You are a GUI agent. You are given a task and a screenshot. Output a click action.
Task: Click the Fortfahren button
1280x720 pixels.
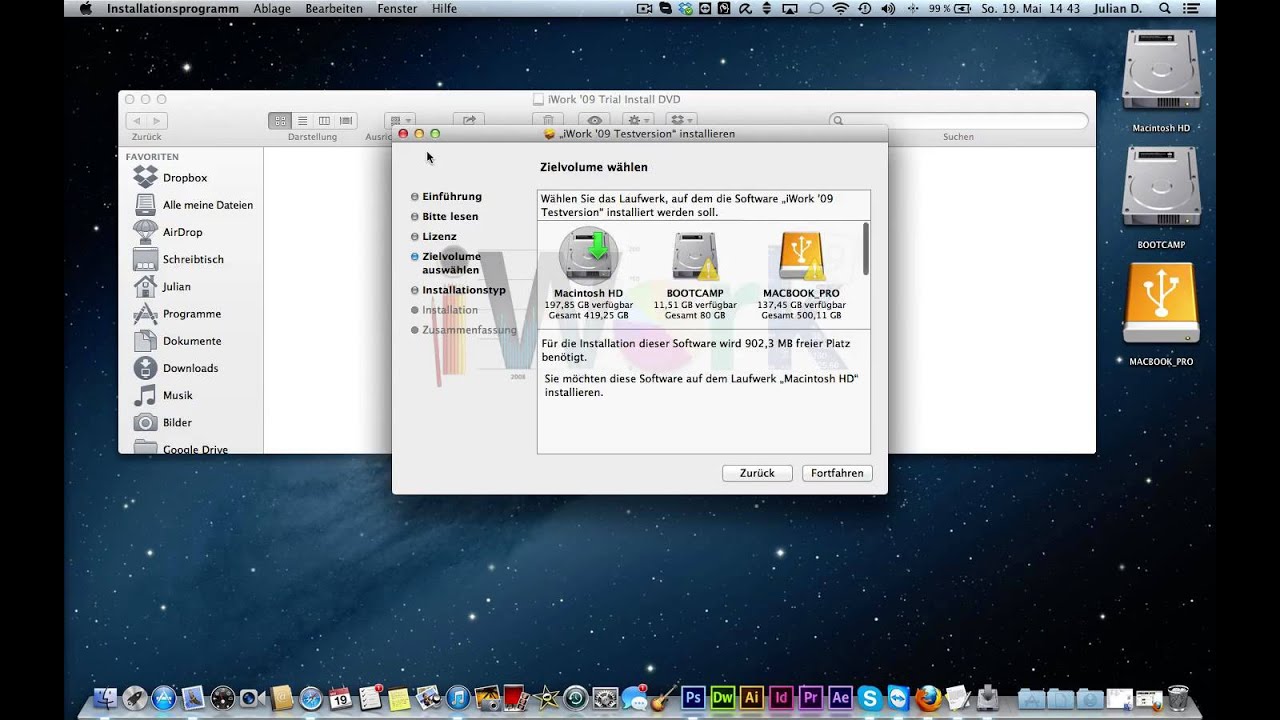[837, 473]
